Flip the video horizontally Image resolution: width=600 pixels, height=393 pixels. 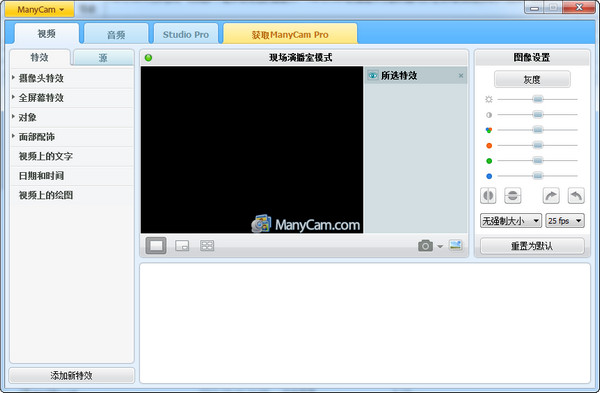(488, 196)
